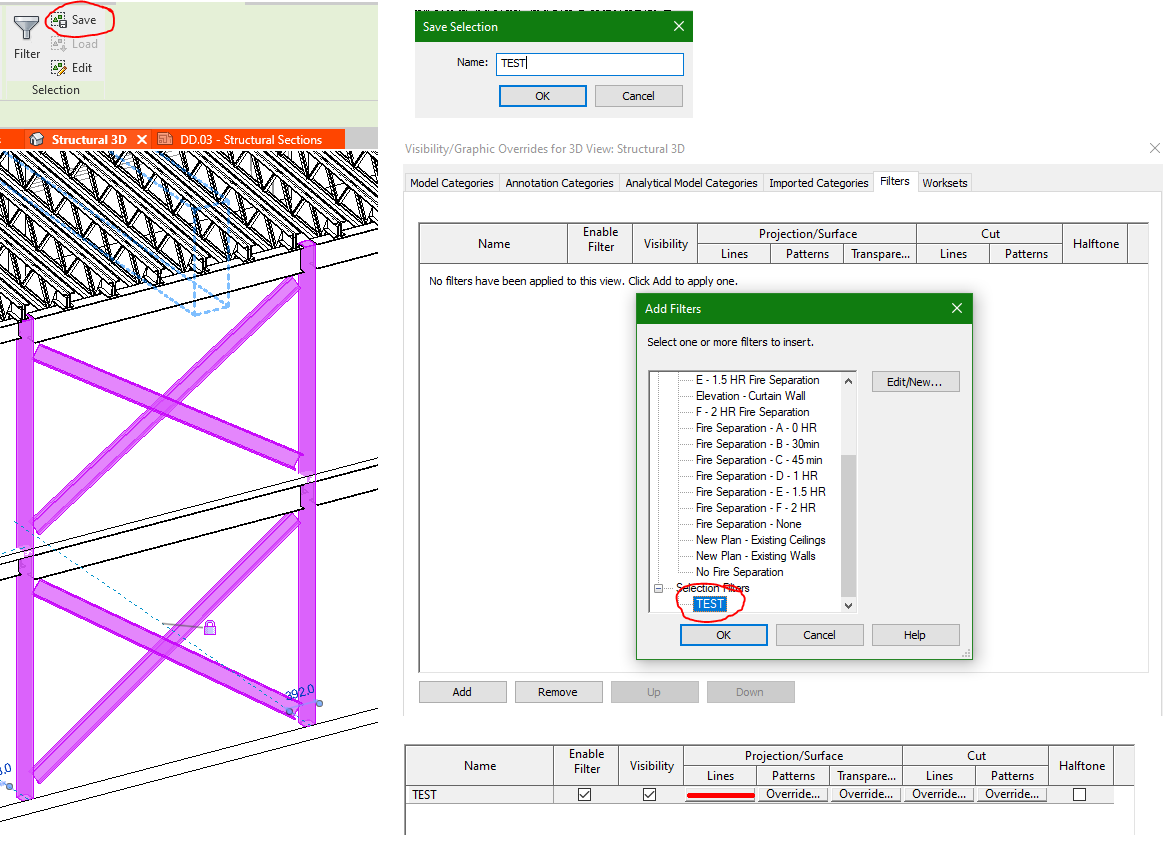Toggle Visibility checkbox for the TEST filter
The height and width of the screenshot is (844, 1169).
[650, 793]
